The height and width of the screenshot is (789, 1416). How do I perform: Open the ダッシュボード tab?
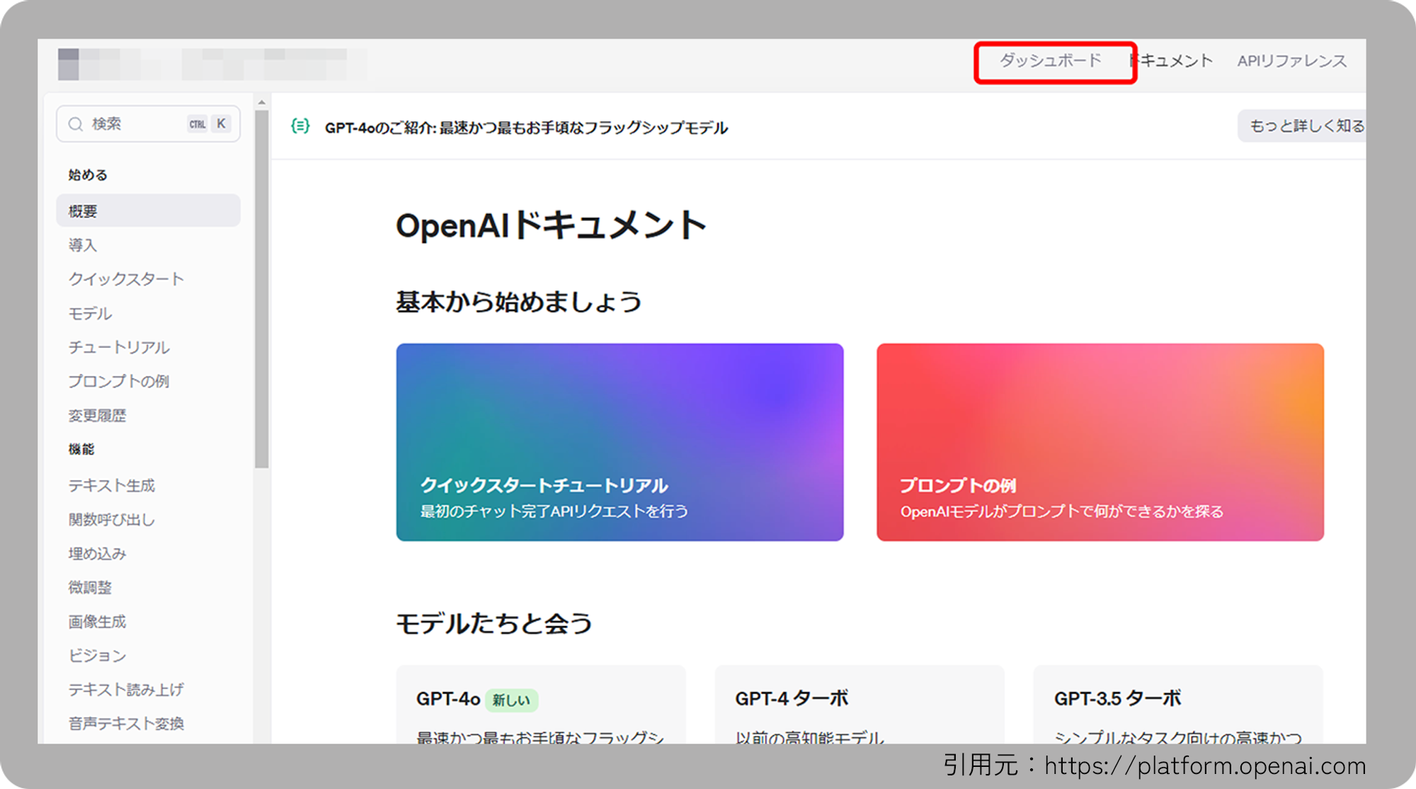coord(1051,61)
